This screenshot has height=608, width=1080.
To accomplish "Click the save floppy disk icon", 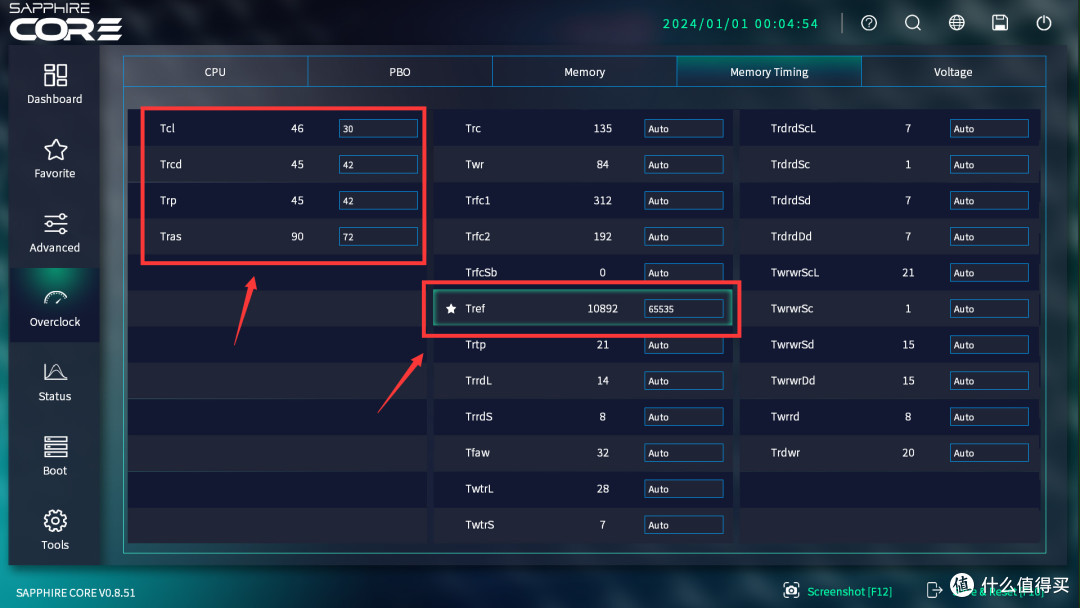I will point(1000,23).
